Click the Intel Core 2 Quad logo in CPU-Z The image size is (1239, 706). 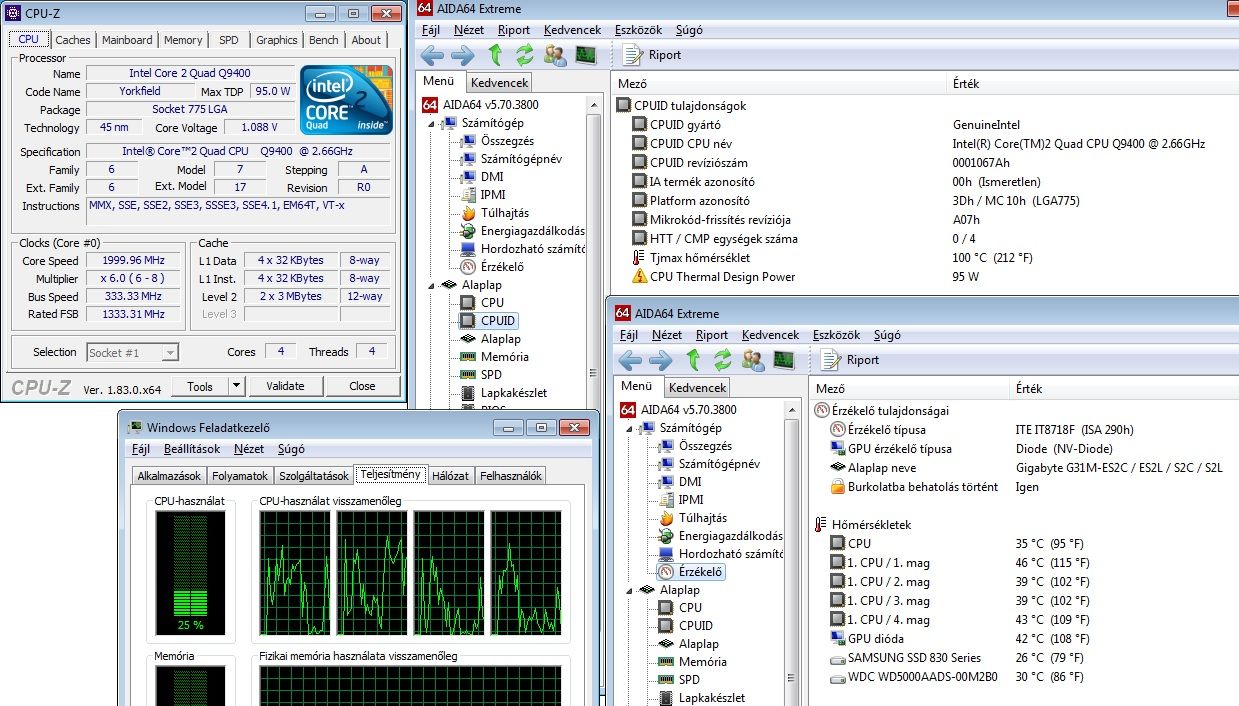click(x=347, y=100)
